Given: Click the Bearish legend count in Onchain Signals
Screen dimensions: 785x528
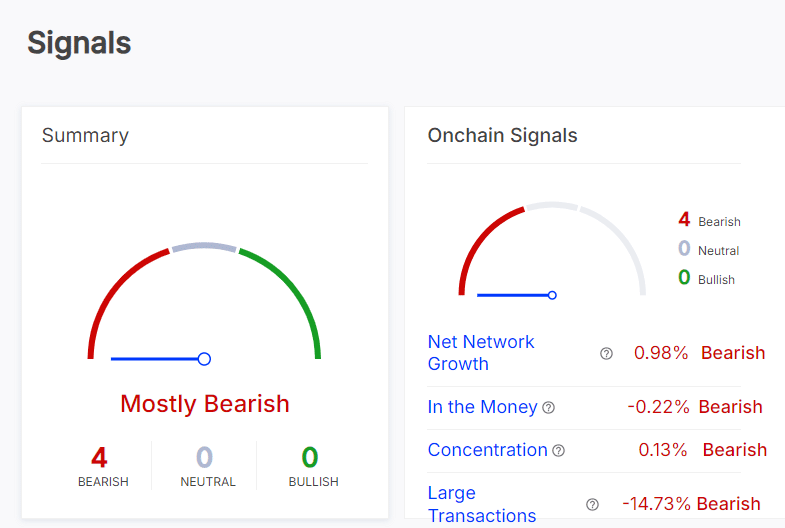Looking at the screenshot, I should pos(684,220).
